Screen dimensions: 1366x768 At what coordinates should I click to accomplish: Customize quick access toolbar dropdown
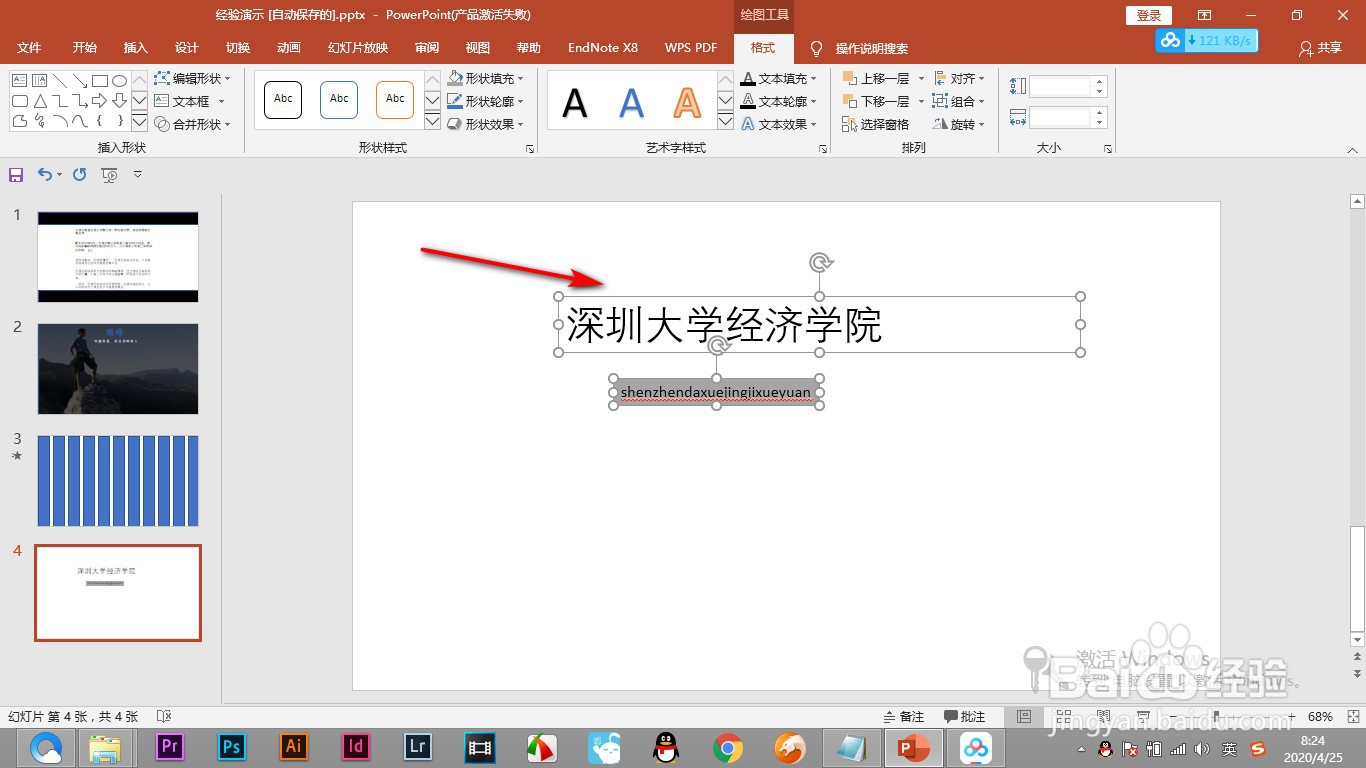[x=138, y=175]
